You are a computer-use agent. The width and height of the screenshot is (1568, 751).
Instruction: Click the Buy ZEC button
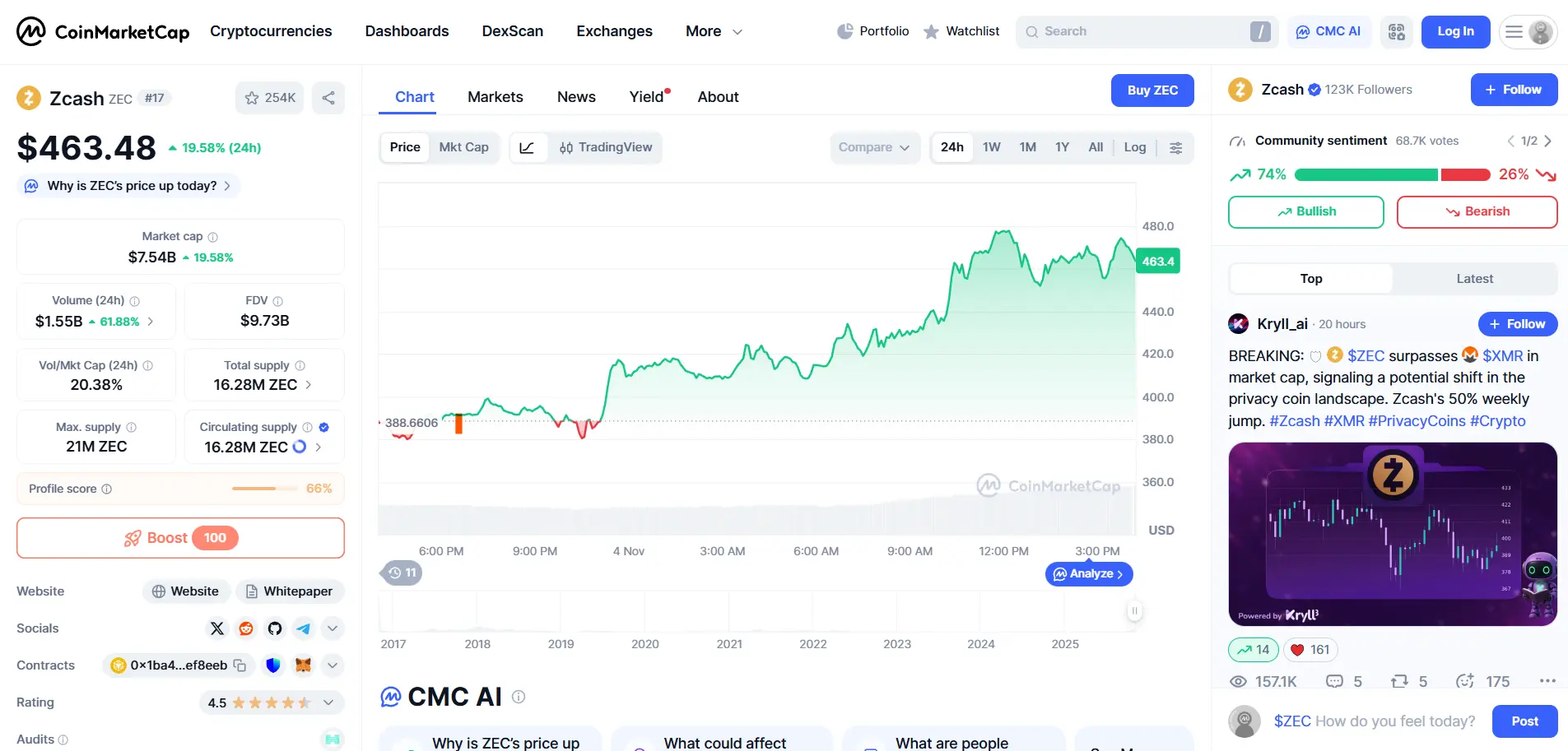pos(1152,90)
